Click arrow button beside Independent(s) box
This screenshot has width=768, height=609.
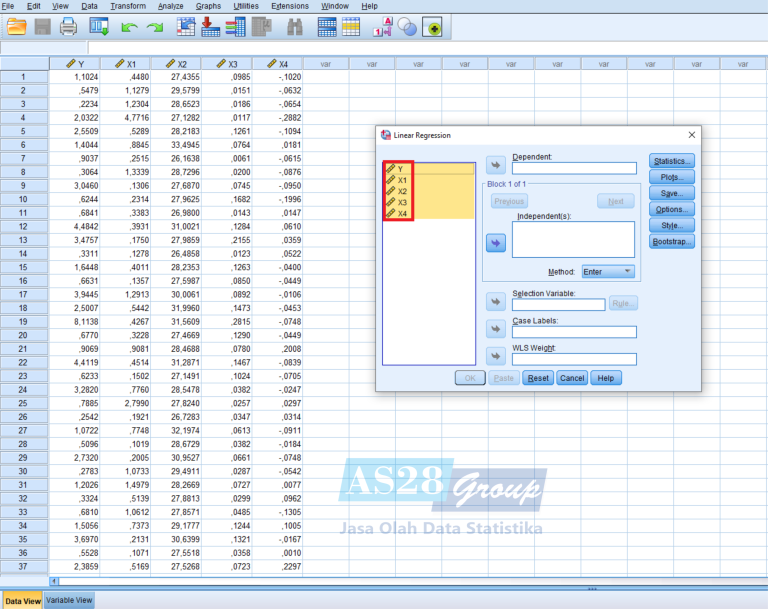[495, 241]
